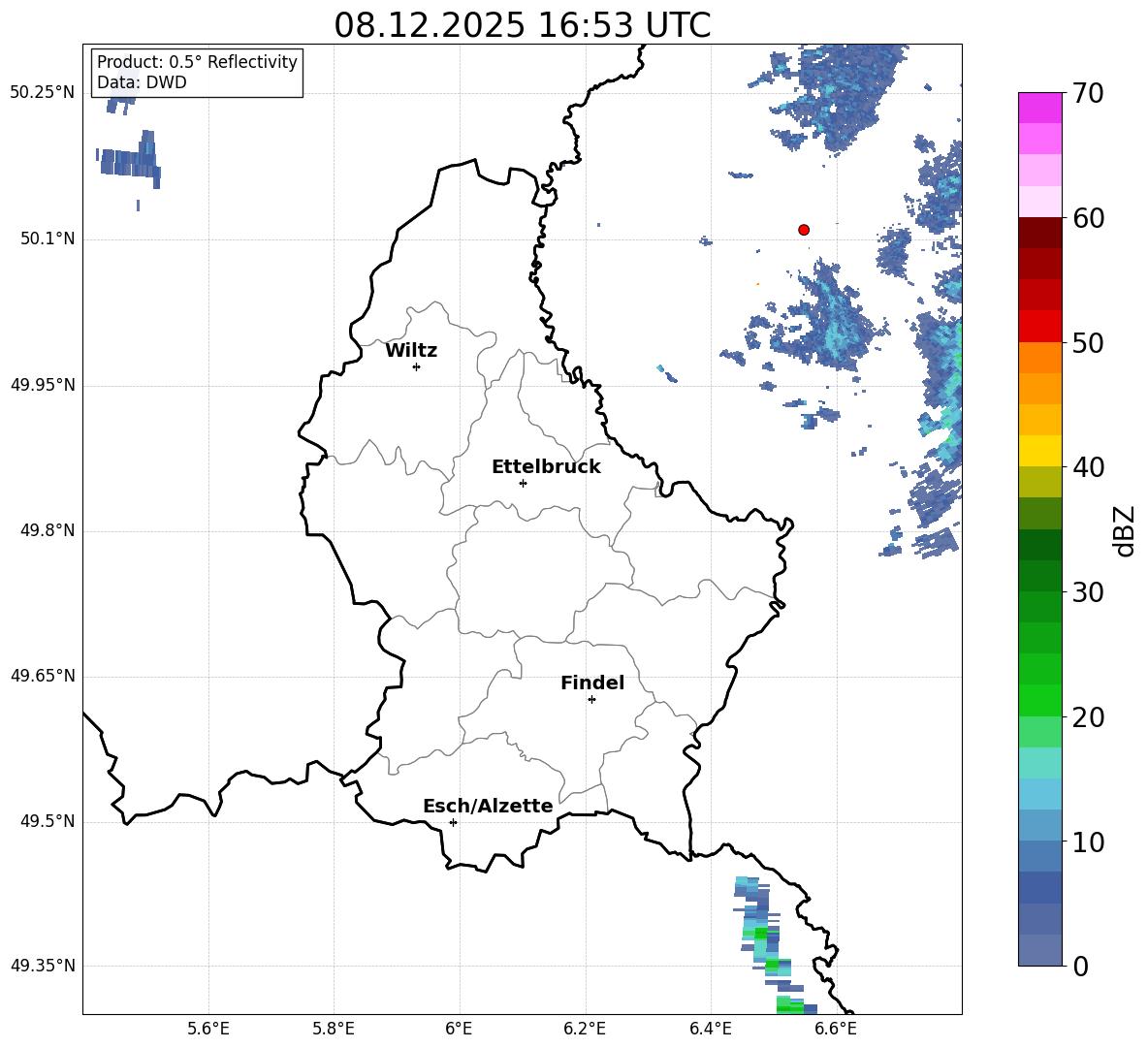Click the timestamp title 08.12.2025 16:53 UTC

[x=522, y=25]
